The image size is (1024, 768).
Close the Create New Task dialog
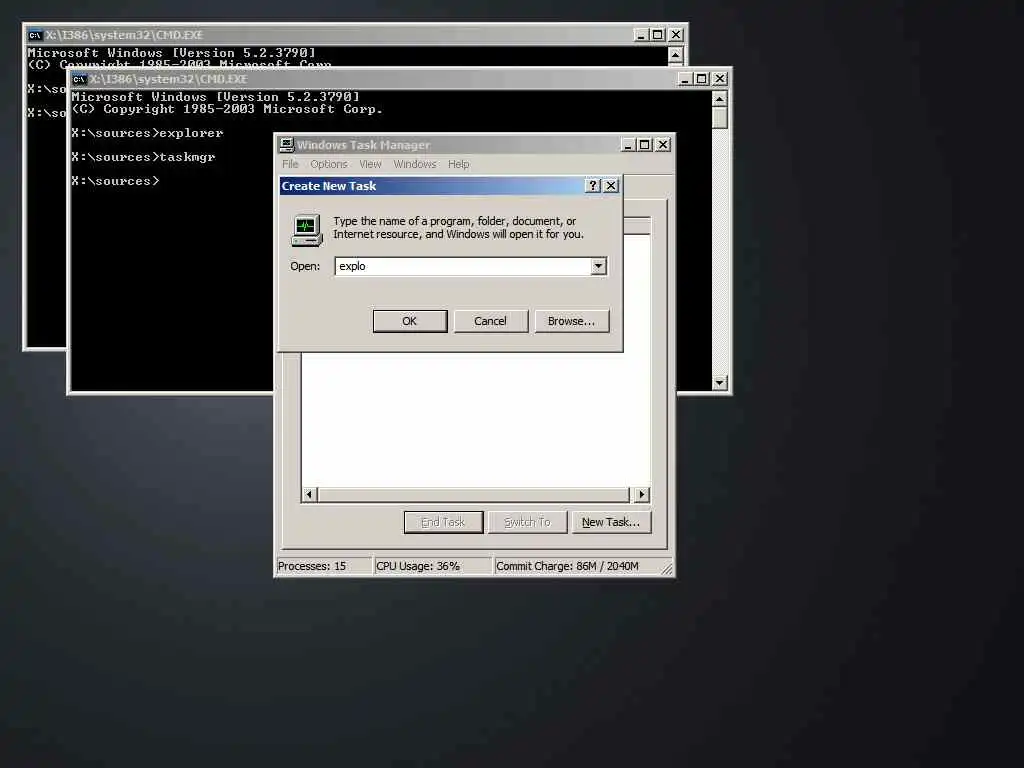pos(611,185)
